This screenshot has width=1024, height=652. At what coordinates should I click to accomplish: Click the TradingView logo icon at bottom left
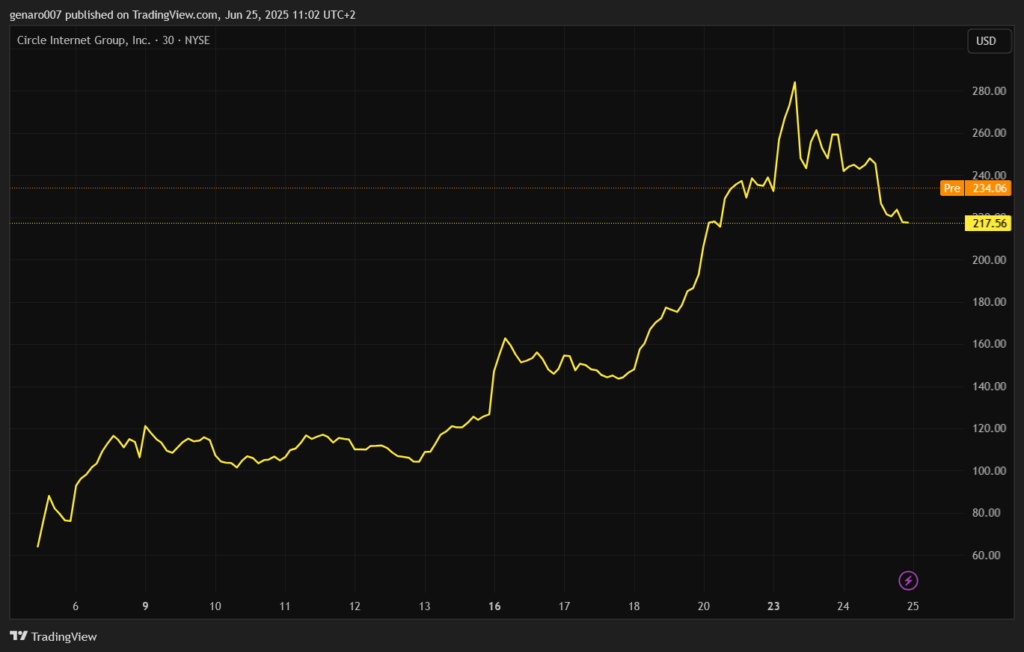(18, 636)
